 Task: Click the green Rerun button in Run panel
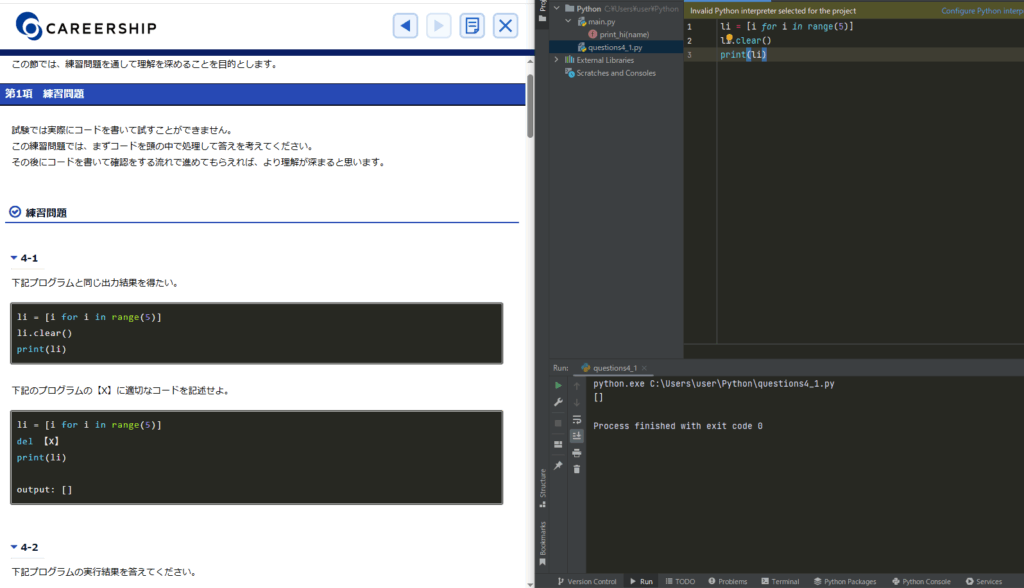[x=558, y=385]
